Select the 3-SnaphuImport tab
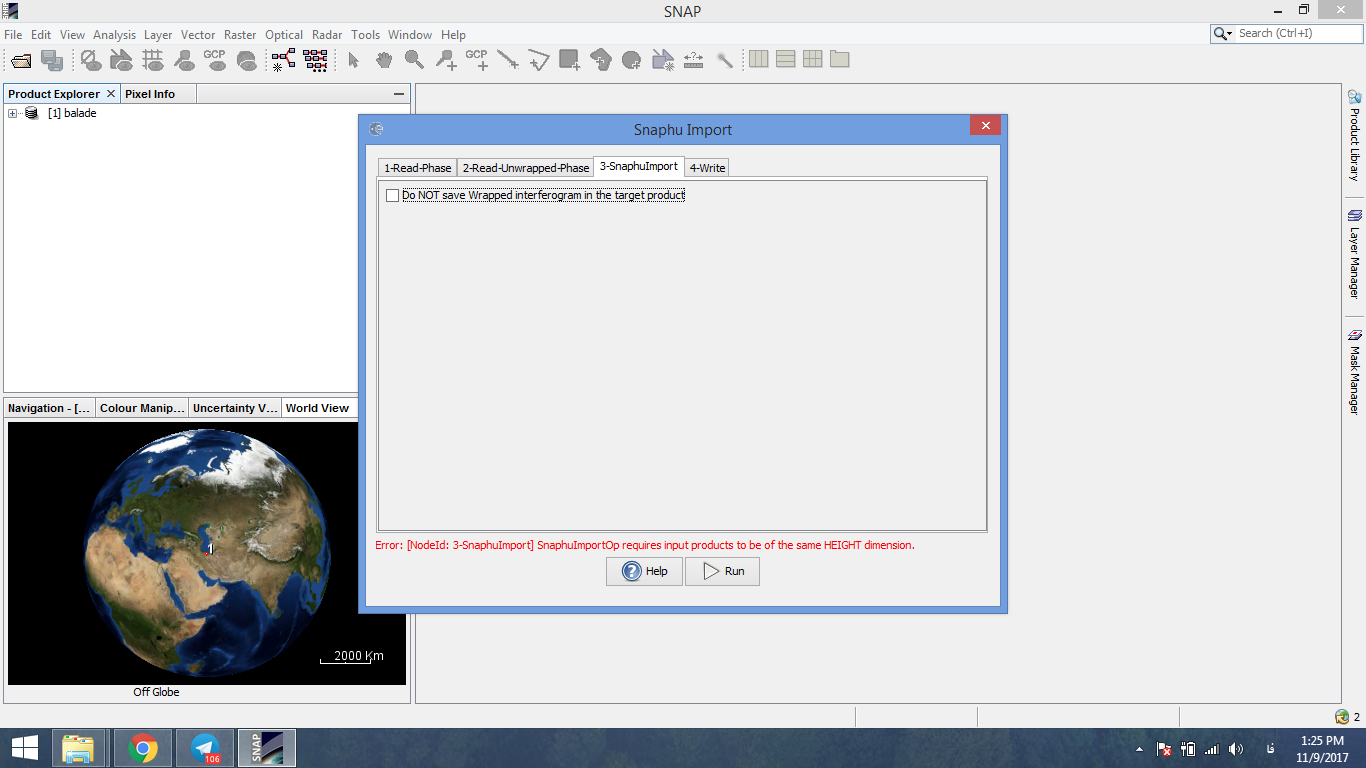Image resolution: width=1366 pixels, height=768 pixels. [639, 166]
